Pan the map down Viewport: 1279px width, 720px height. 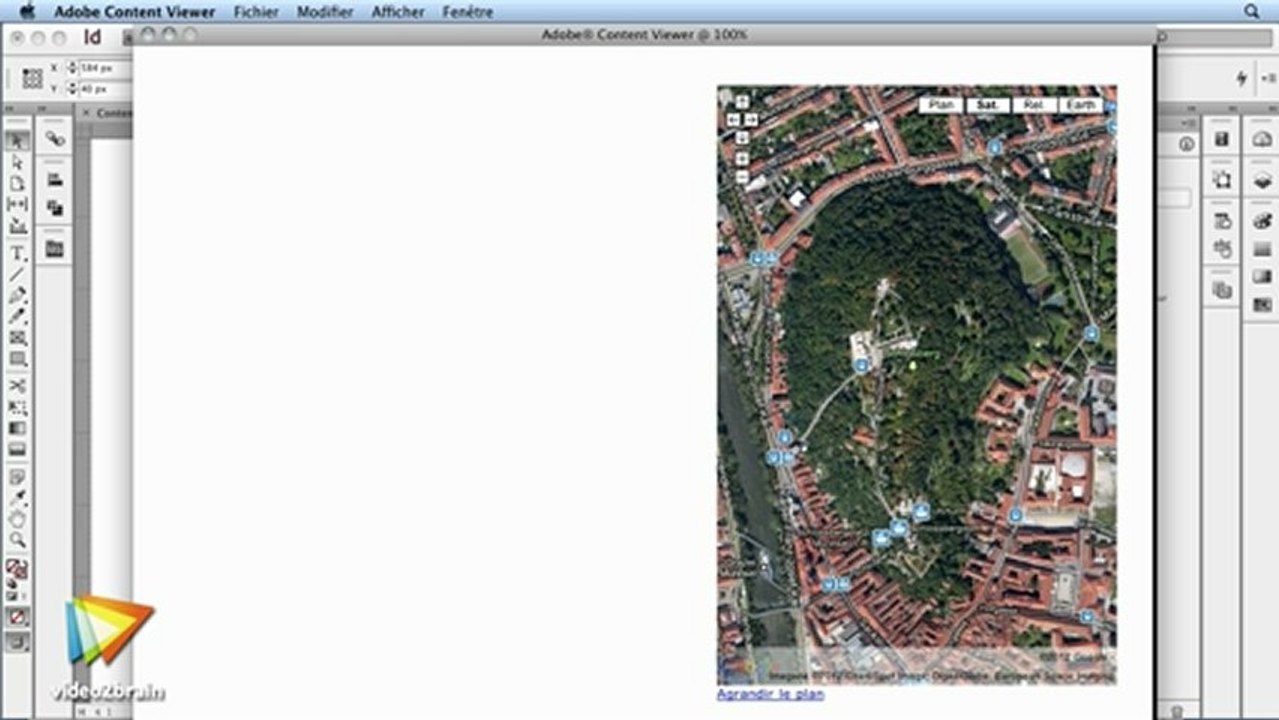click(x=742, y=138)
